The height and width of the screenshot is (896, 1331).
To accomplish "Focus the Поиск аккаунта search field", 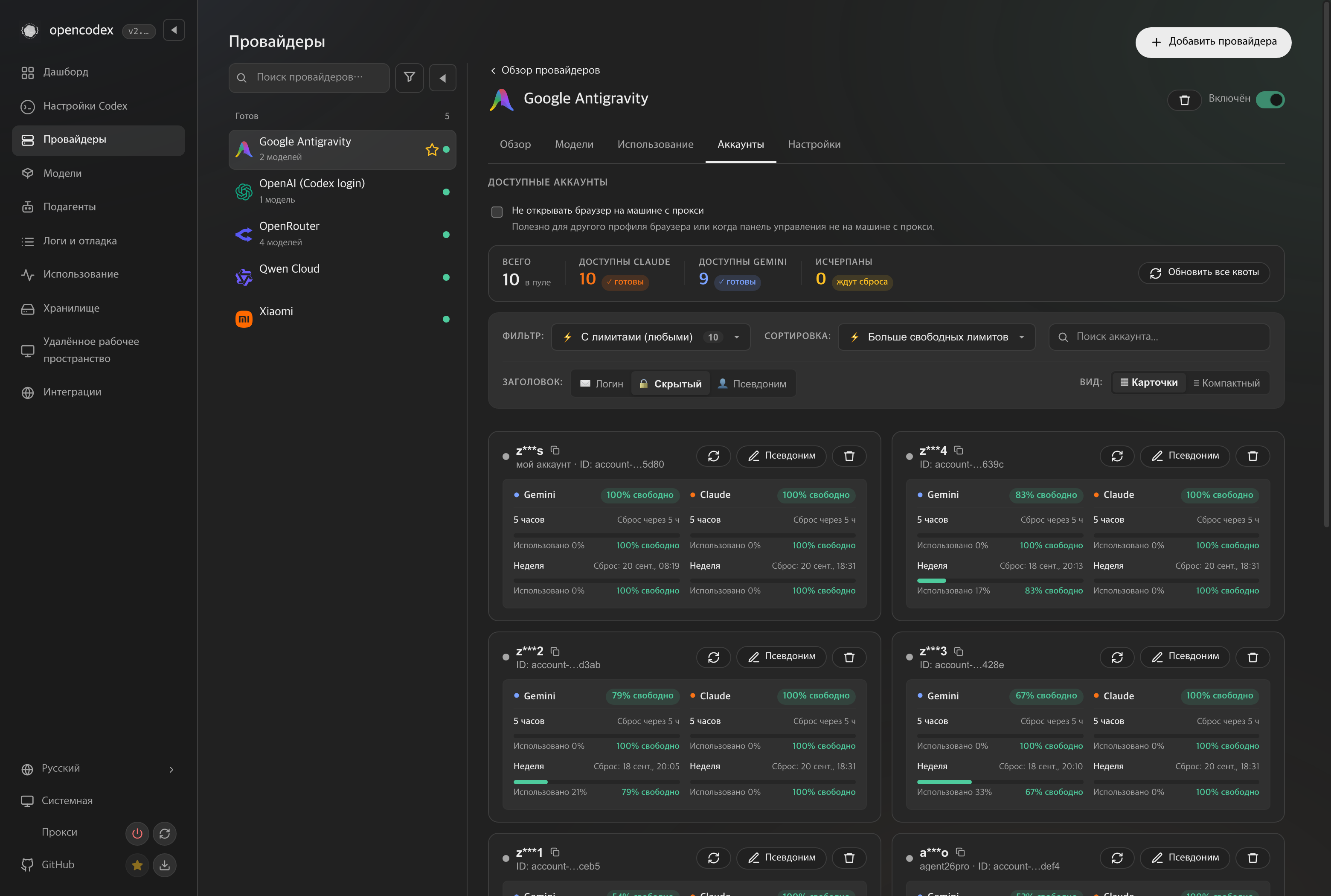I will click(1159, 337).
